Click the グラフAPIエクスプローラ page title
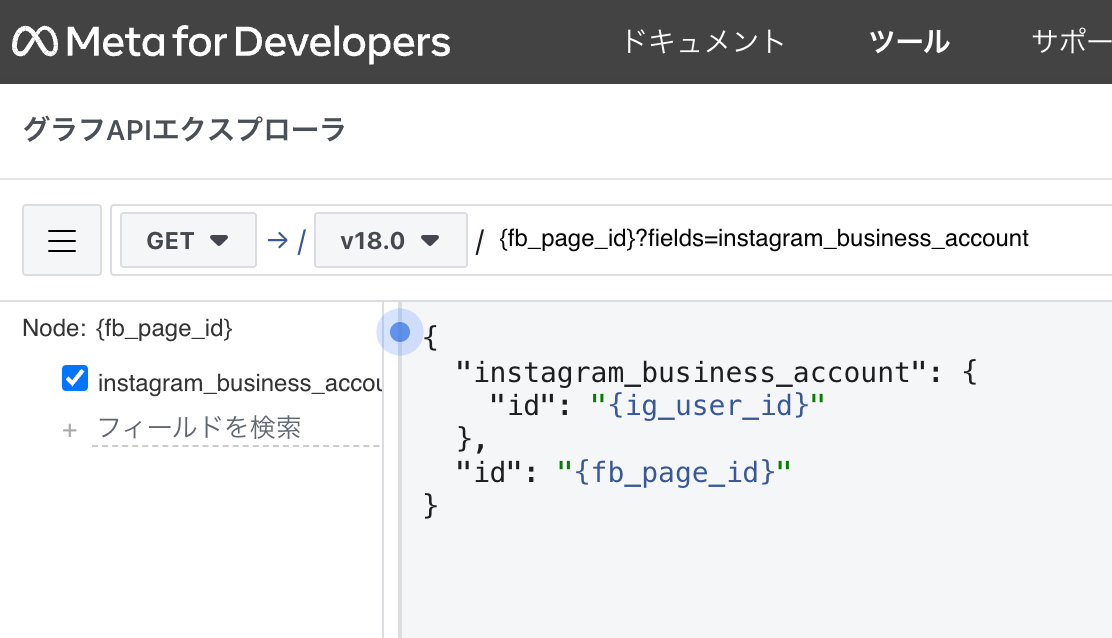This screenshot has width=1112, height=638. tap(184, 130)
